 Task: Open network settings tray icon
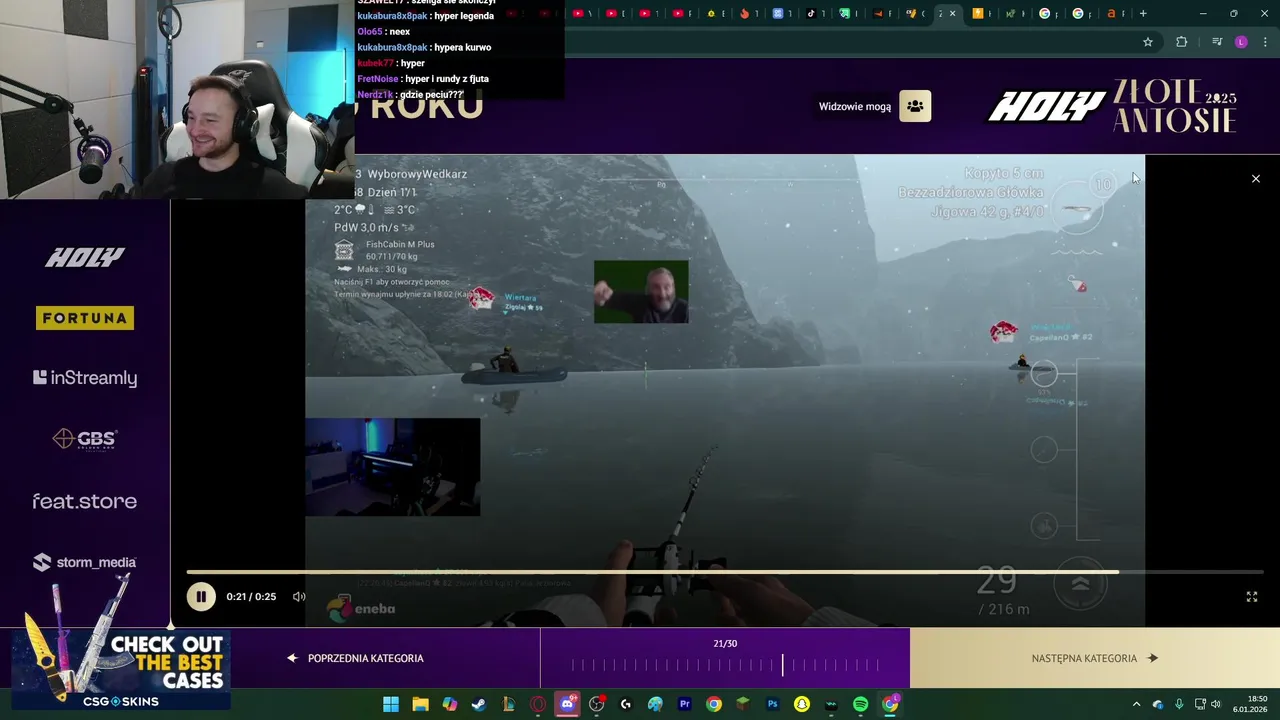pyautogui.click(x=1201, y=704)
